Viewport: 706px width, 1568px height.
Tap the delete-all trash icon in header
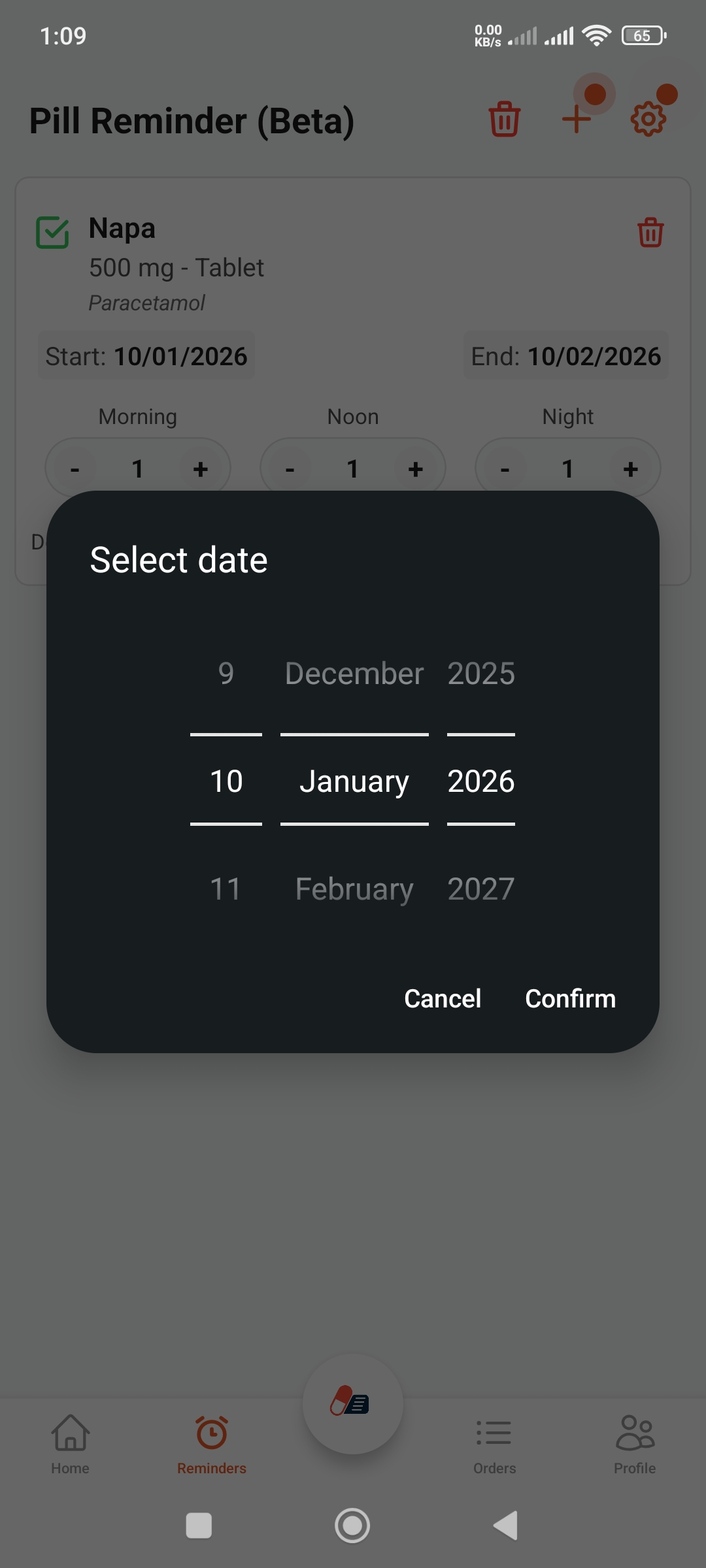tap(504, 120)
